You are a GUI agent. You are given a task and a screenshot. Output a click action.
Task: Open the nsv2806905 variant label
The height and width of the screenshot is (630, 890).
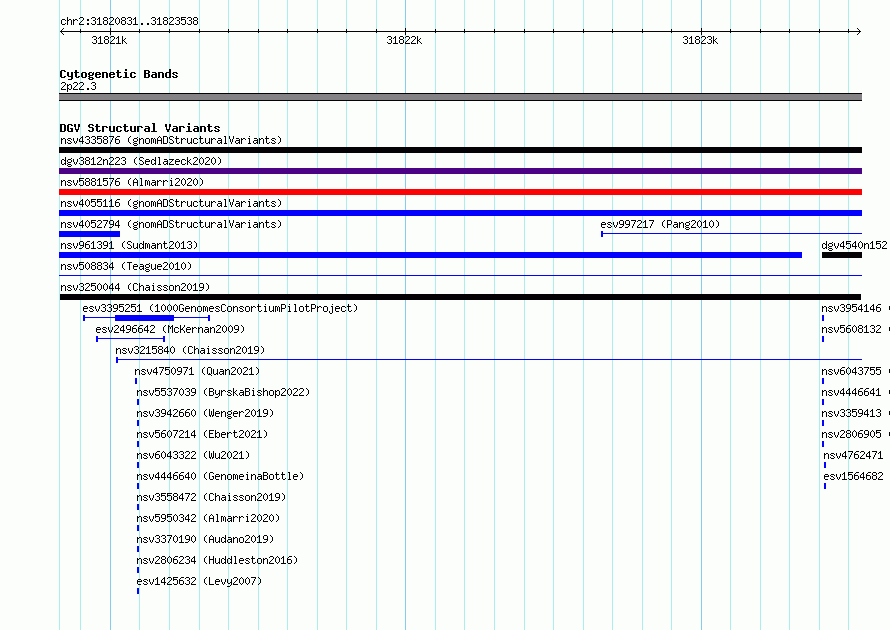point(851,434)
